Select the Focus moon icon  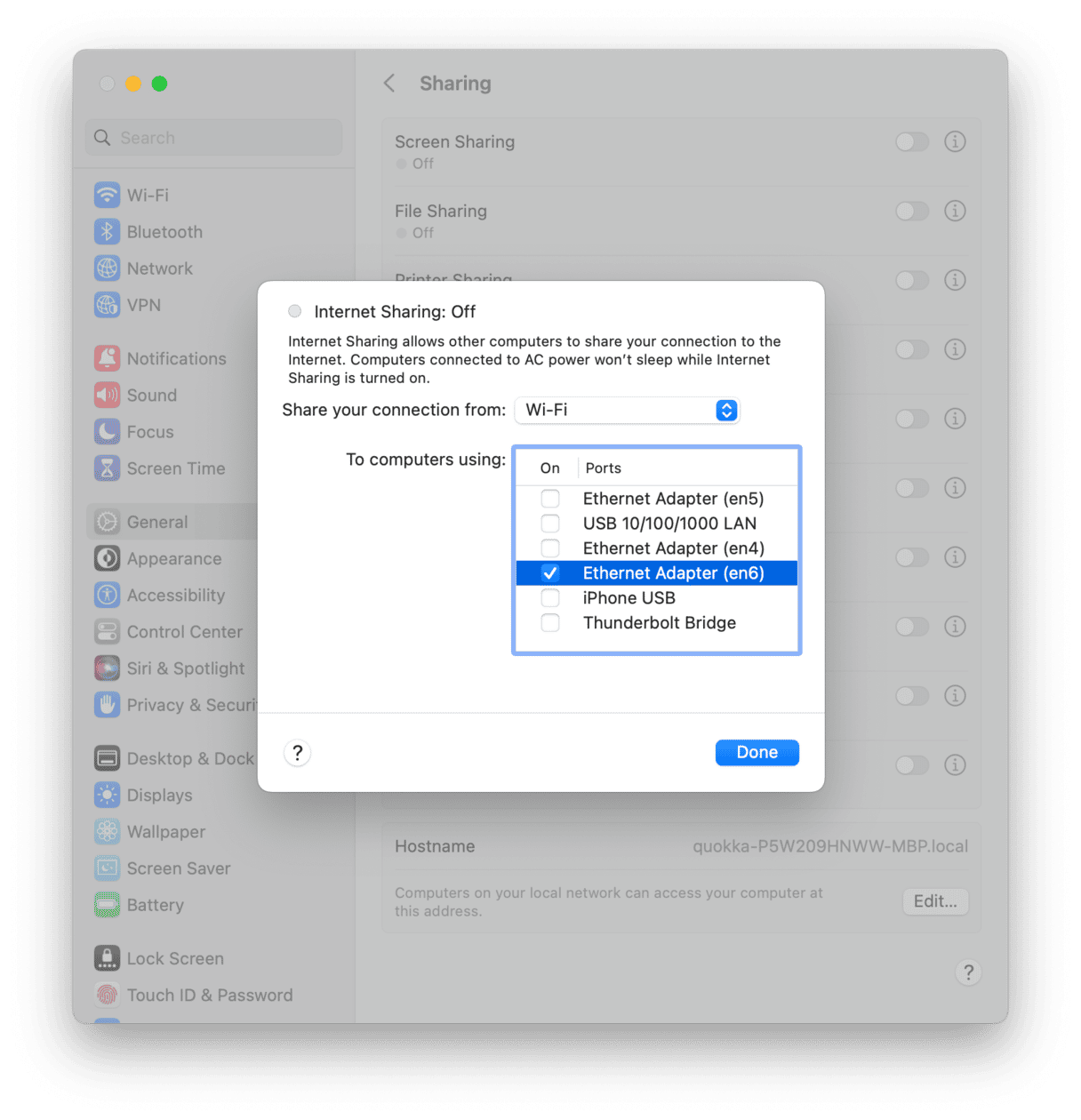107,431
